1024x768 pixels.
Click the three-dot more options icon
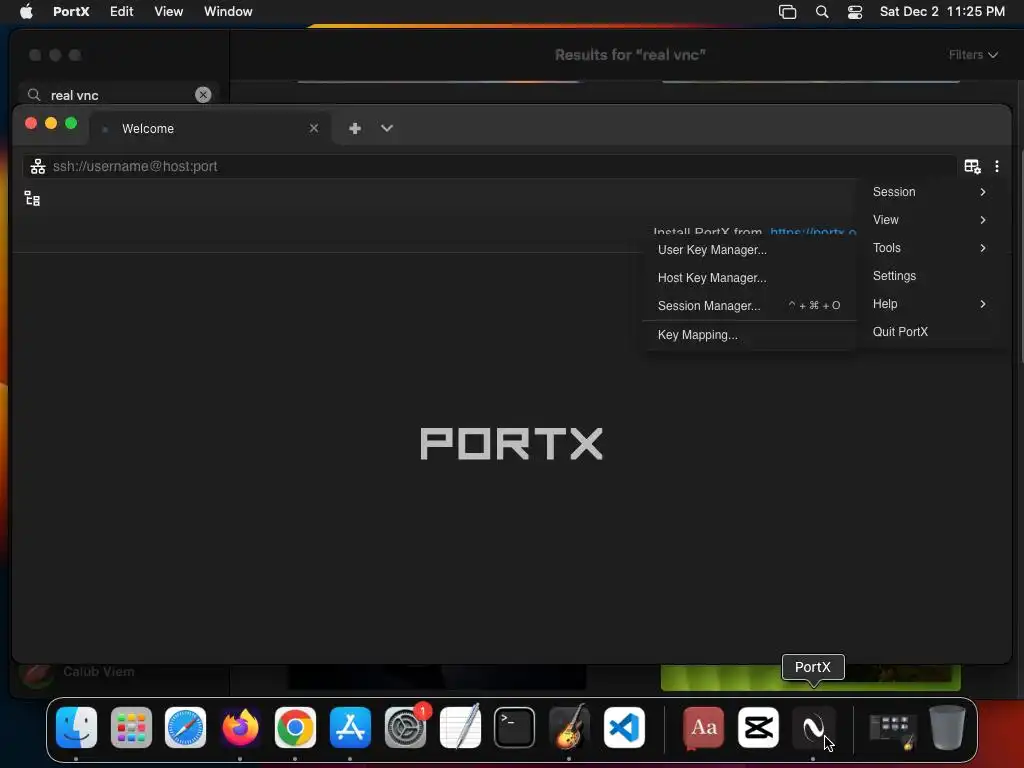[x=997, y=167]
